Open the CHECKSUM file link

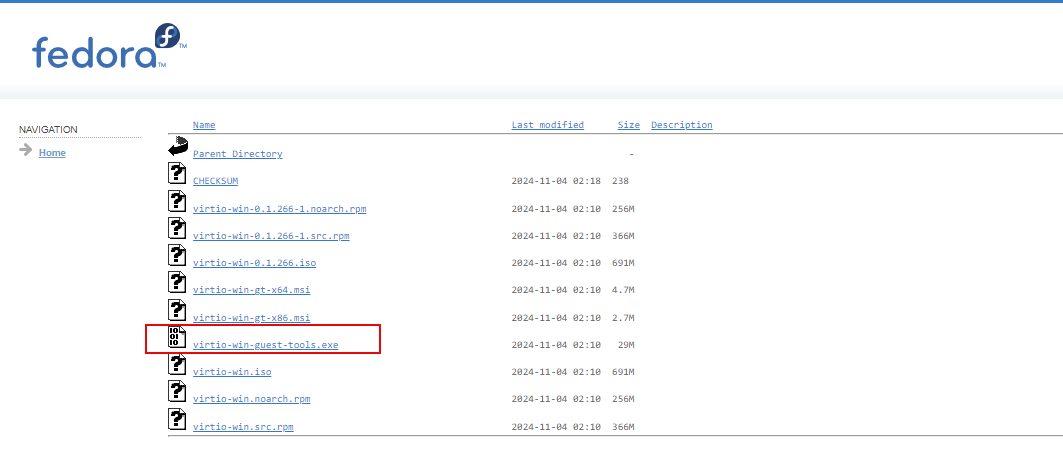click(x=215, y=181)
